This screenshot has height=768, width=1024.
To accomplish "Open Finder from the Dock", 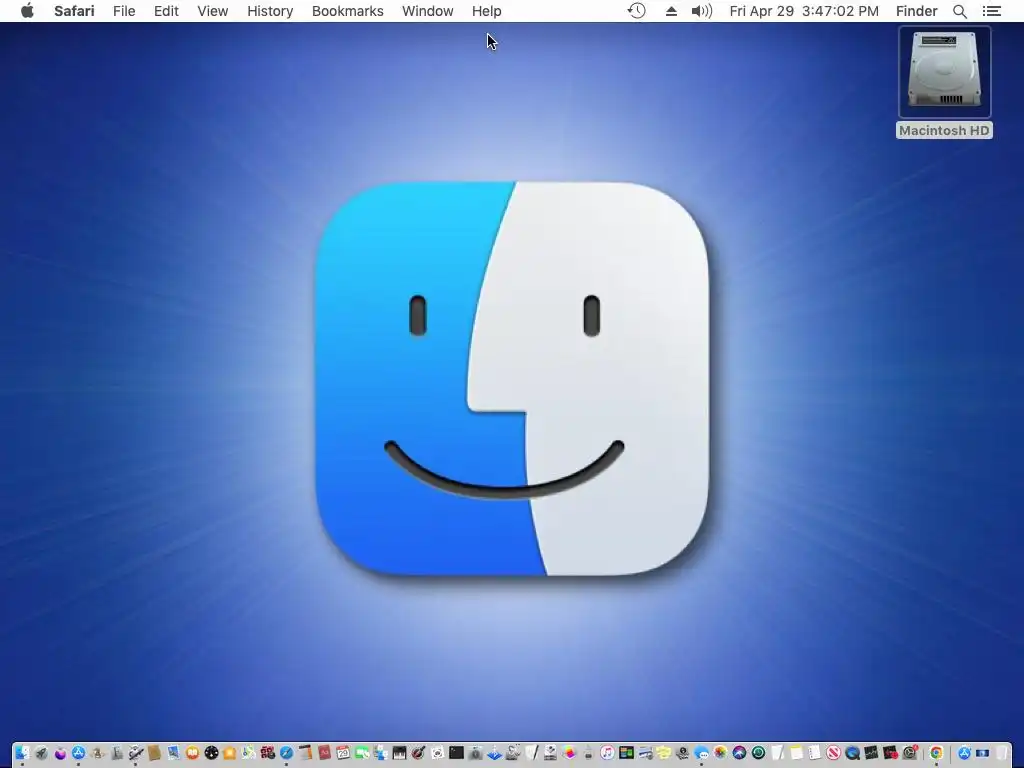I will (x=22, y=753).
